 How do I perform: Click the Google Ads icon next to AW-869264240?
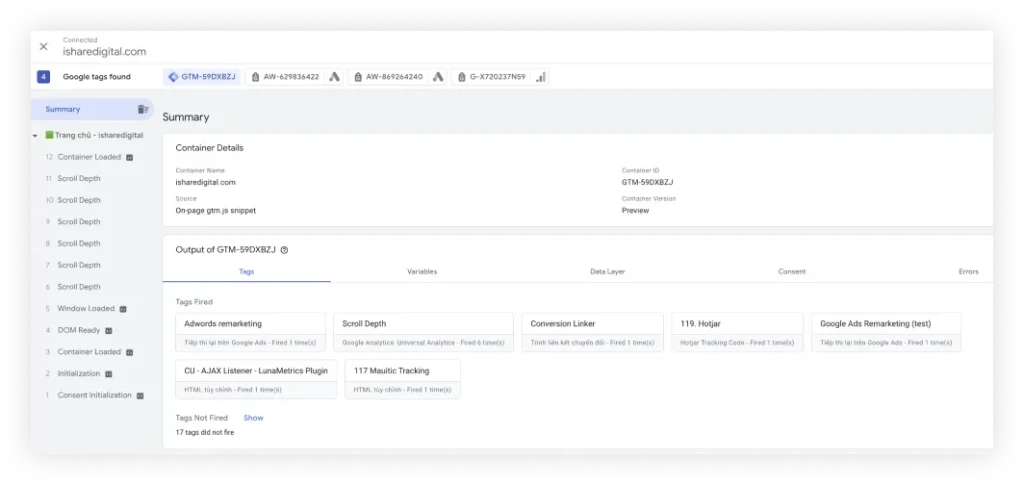tap(438, 77)
